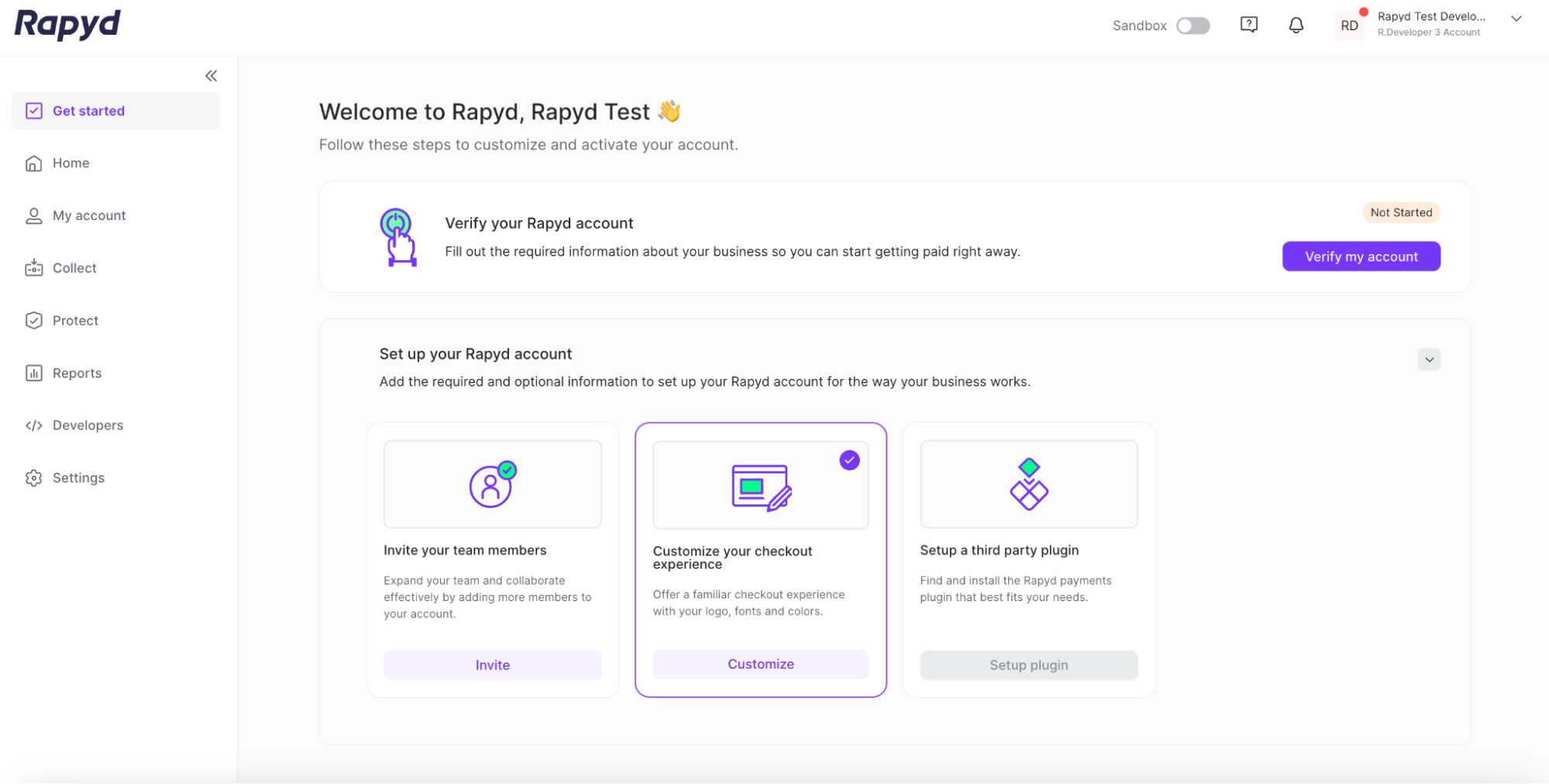Viewport: 1549px width, 784px height.
Task: Click the Reports chart icon in sidebar
Action: [x=33, y=373]
